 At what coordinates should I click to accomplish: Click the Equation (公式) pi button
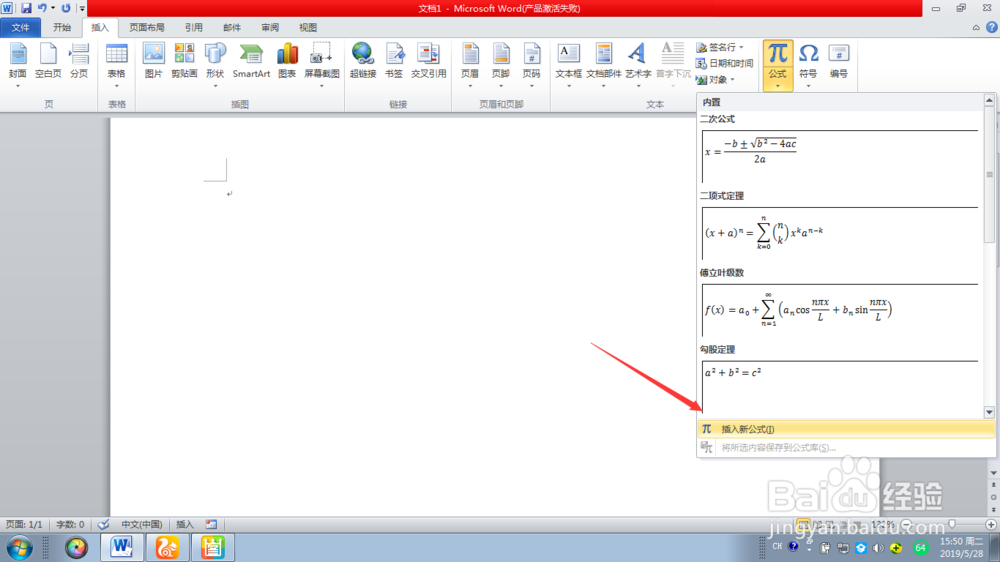pyautogui.click(x=777, y=65)
